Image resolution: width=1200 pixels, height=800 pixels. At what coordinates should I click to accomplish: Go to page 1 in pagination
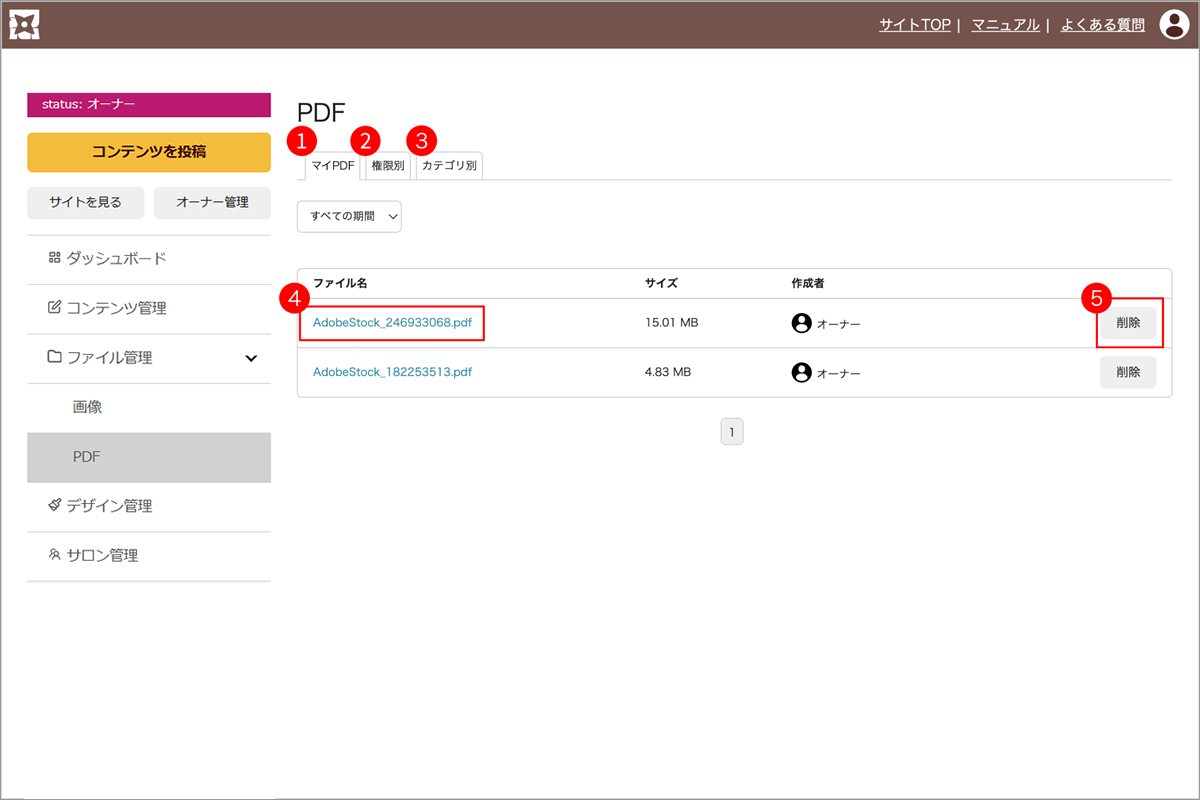(x=732, y=432)
